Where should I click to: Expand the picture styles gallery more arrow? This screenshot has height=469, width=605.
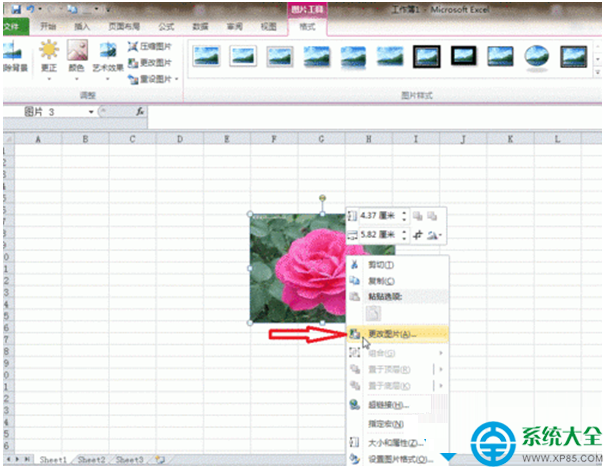click(x=598, y=73)
